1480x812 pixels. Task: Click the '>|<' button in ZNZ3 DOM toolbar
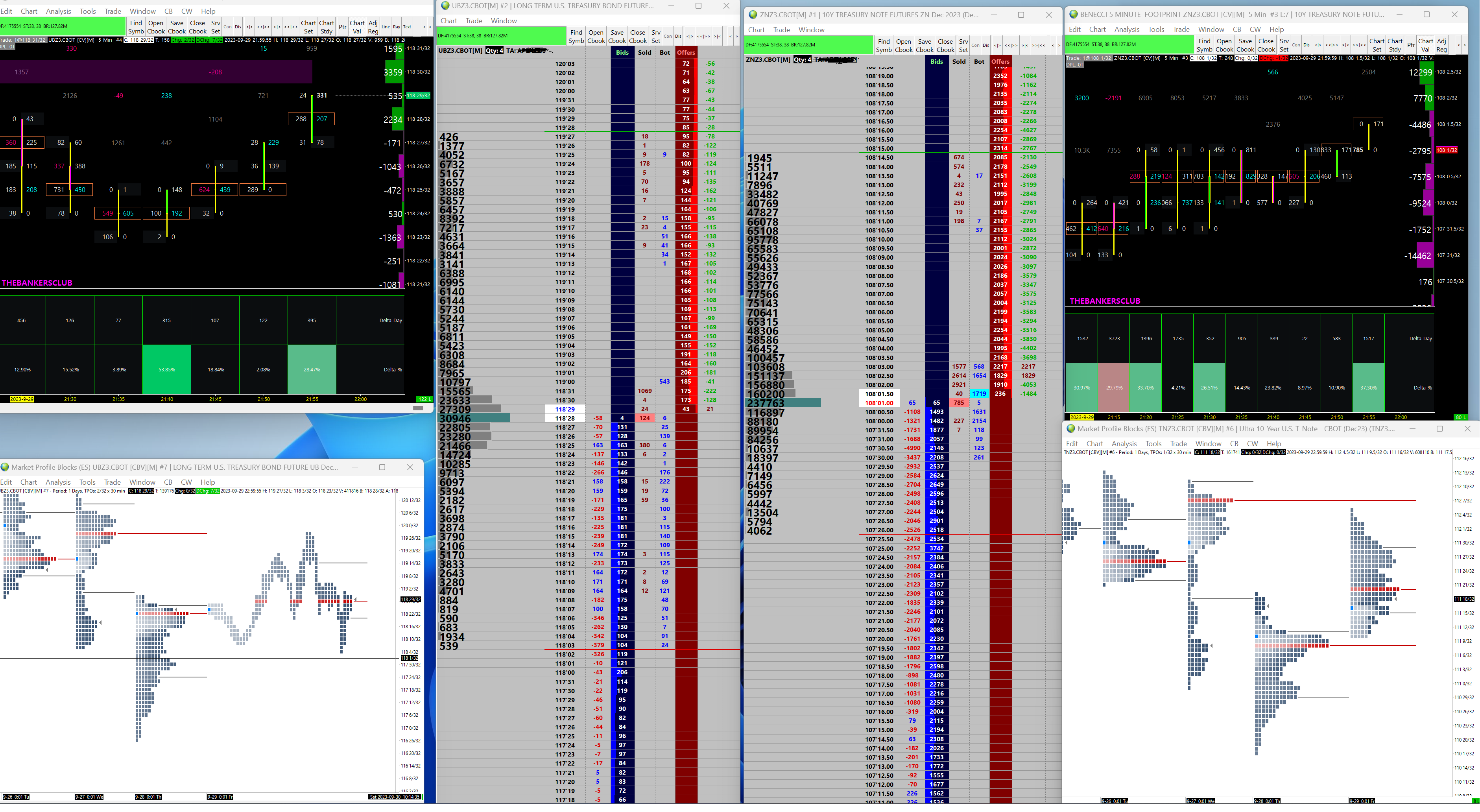1024,45
